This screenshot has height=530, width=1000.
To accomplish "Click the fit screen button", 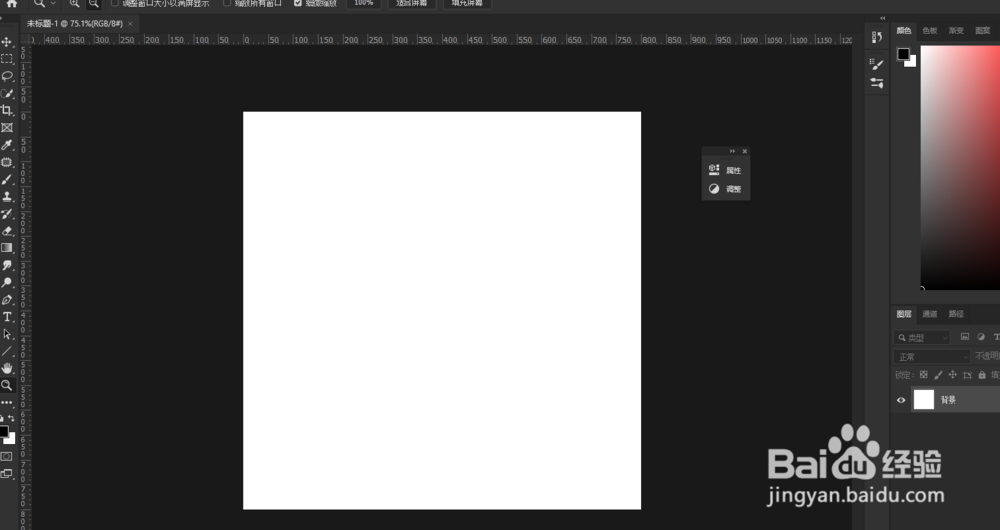I will point(411,3).
